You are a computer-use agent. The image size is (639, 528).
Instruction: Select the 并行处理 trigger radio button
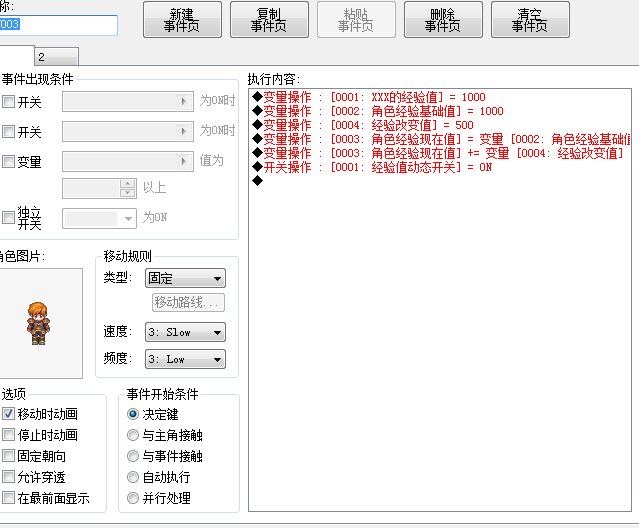click(x=133, y=498)
